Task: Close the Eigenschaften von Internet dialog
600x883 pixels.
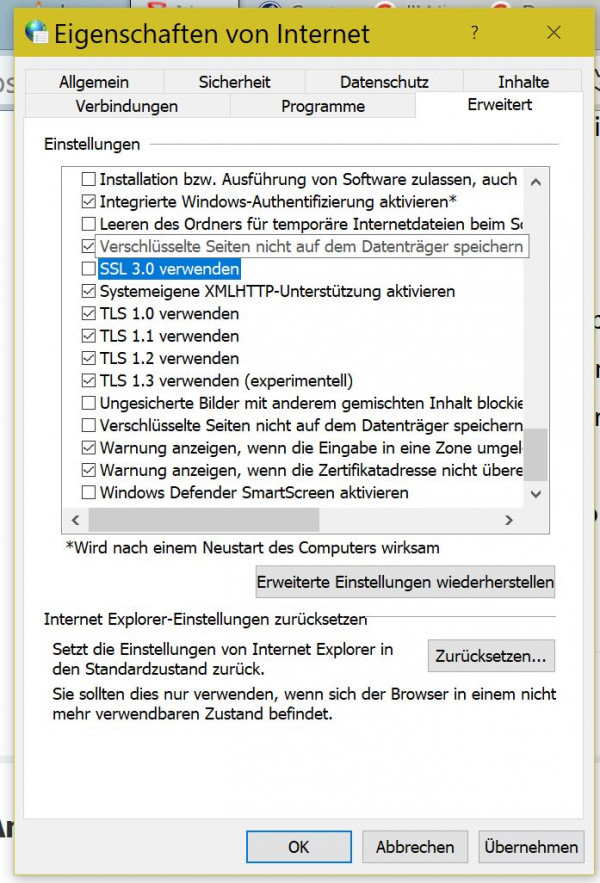Action: click(x=554, y=33)
